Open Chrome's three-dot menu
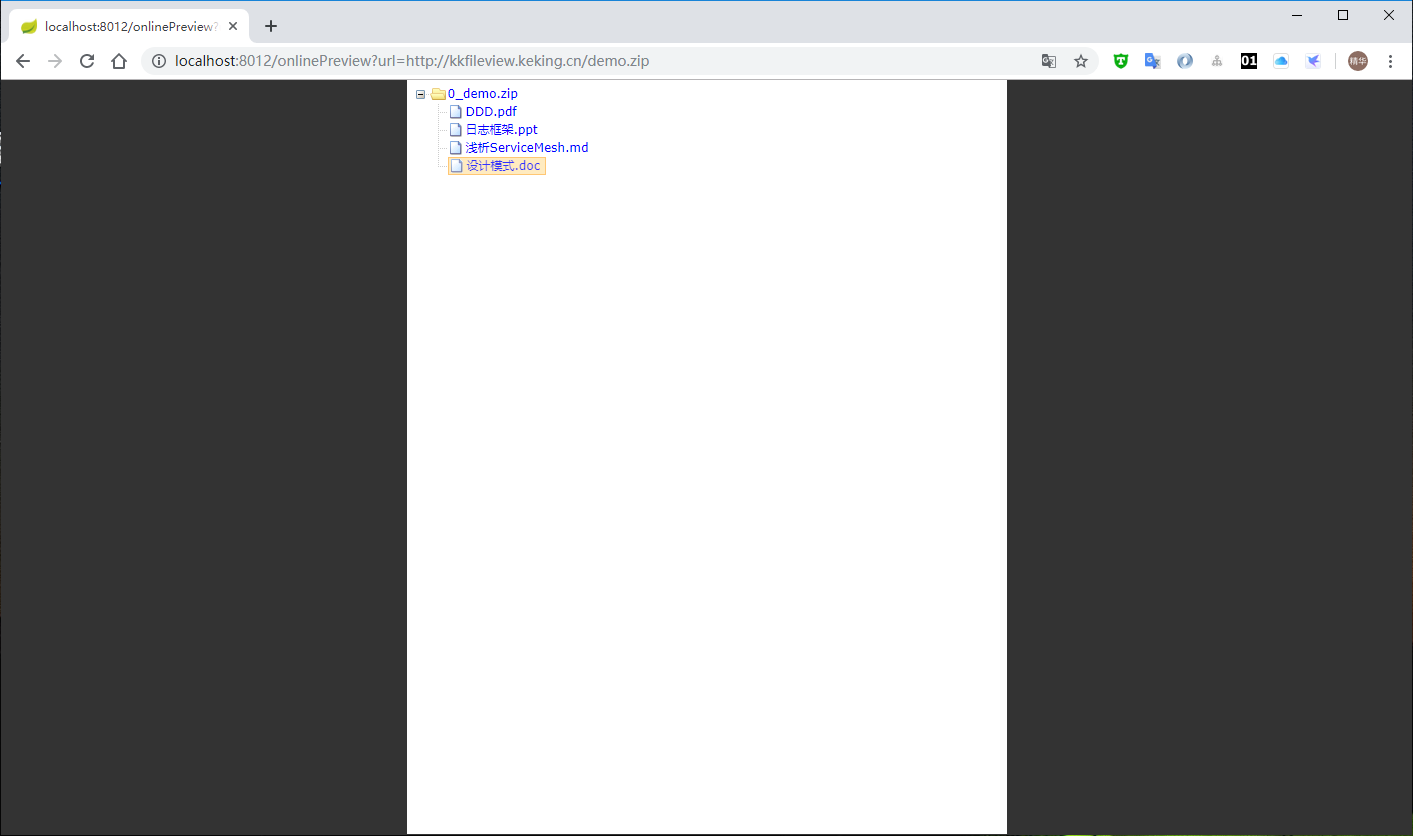 [1391, 61]
